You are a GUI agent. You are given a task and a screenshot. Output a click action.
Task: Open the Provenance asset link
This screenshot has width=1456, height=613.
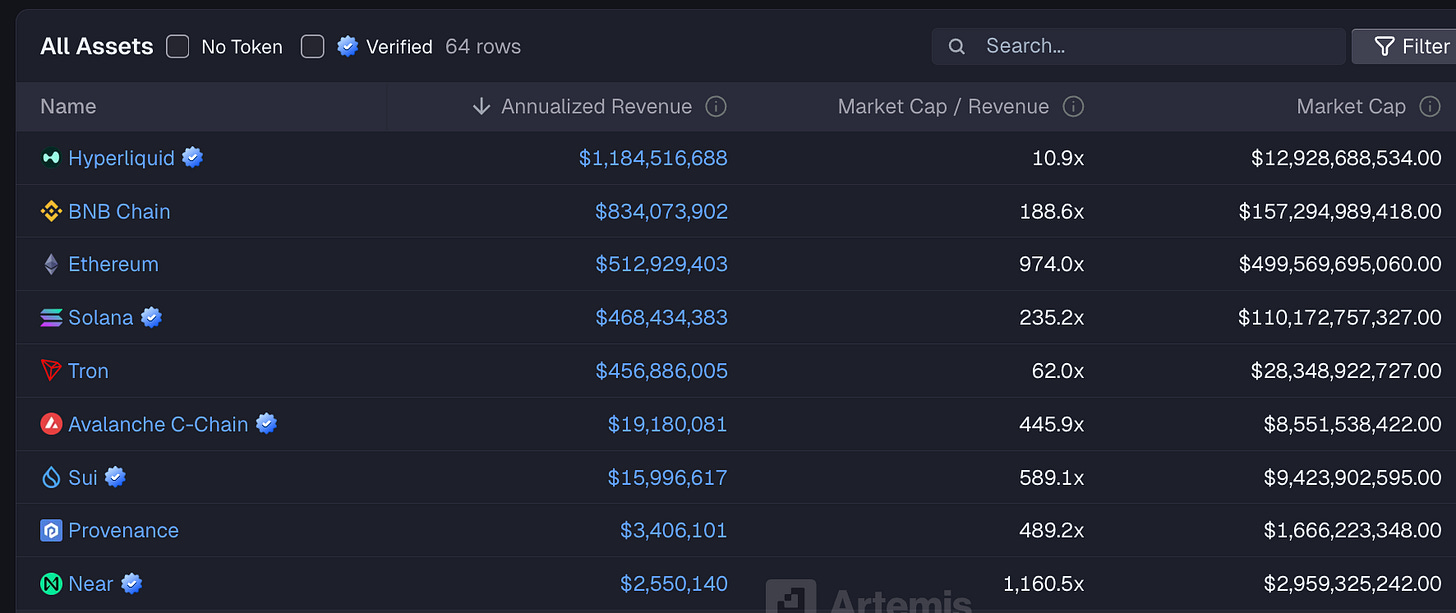pos(123,530)
